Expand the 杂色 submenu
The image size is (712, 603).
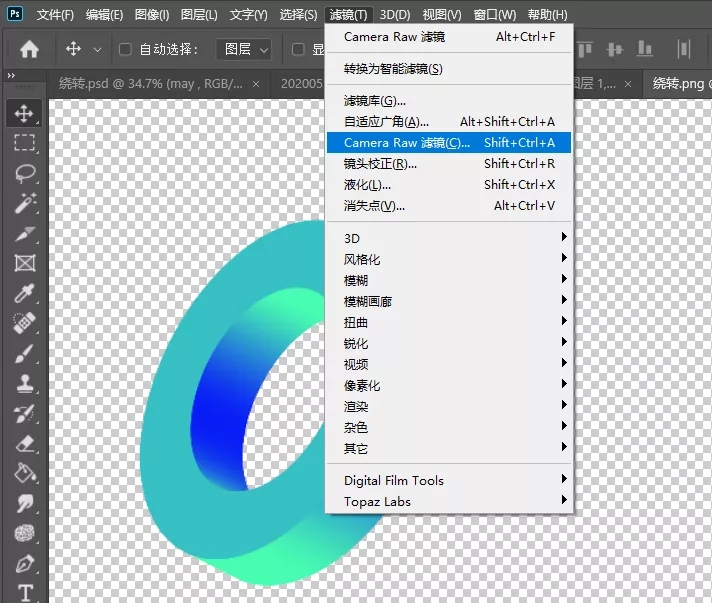pos(449,427)
